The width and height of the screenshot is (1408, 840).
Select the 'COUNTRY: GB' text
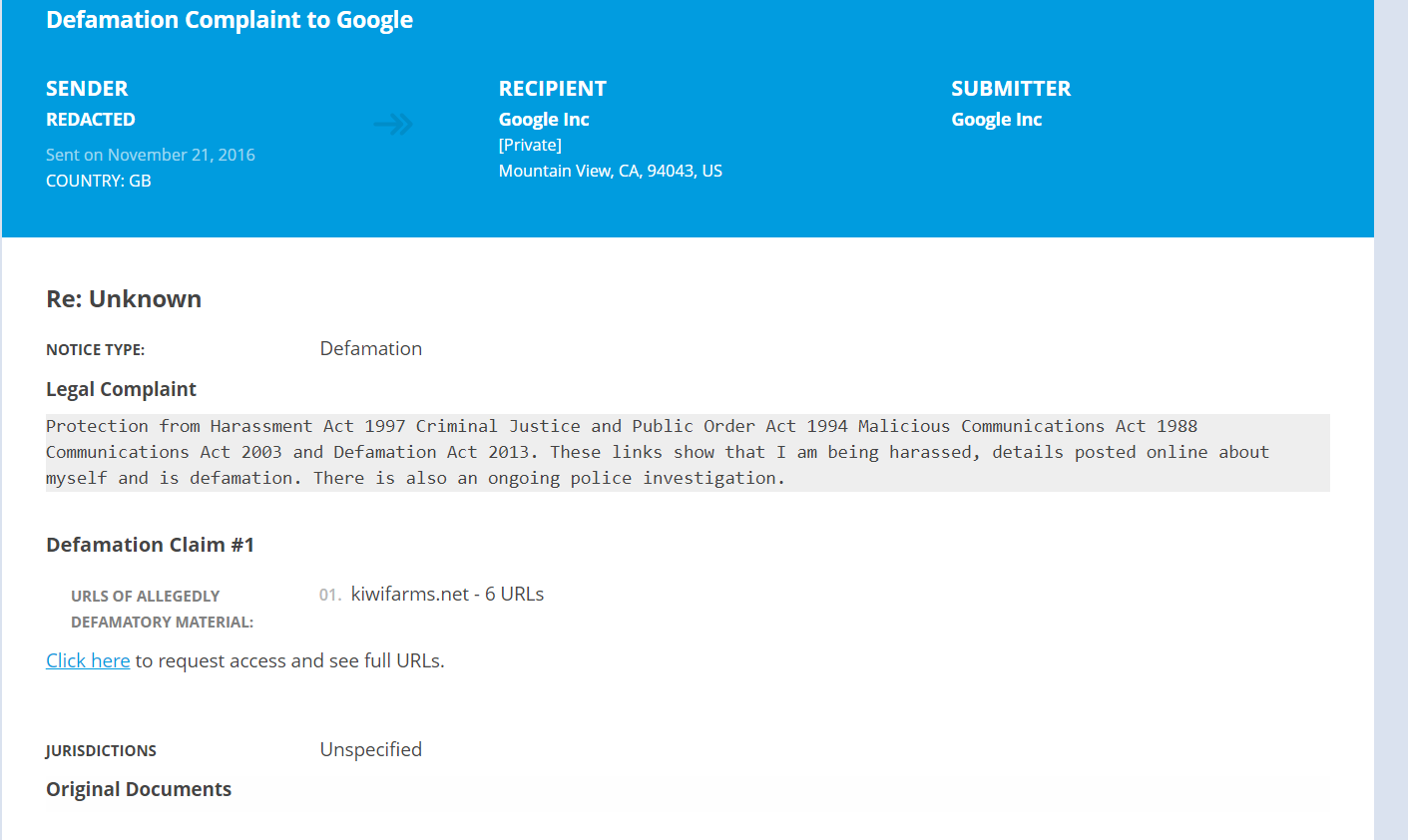[x=99, y=181]
